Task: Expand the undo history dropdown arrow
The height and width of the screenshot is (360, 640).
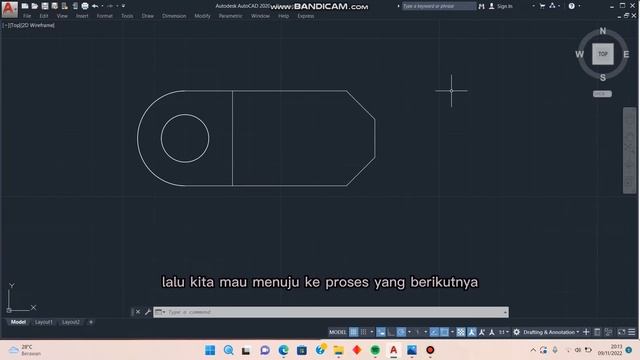Action: coord(102,6)
